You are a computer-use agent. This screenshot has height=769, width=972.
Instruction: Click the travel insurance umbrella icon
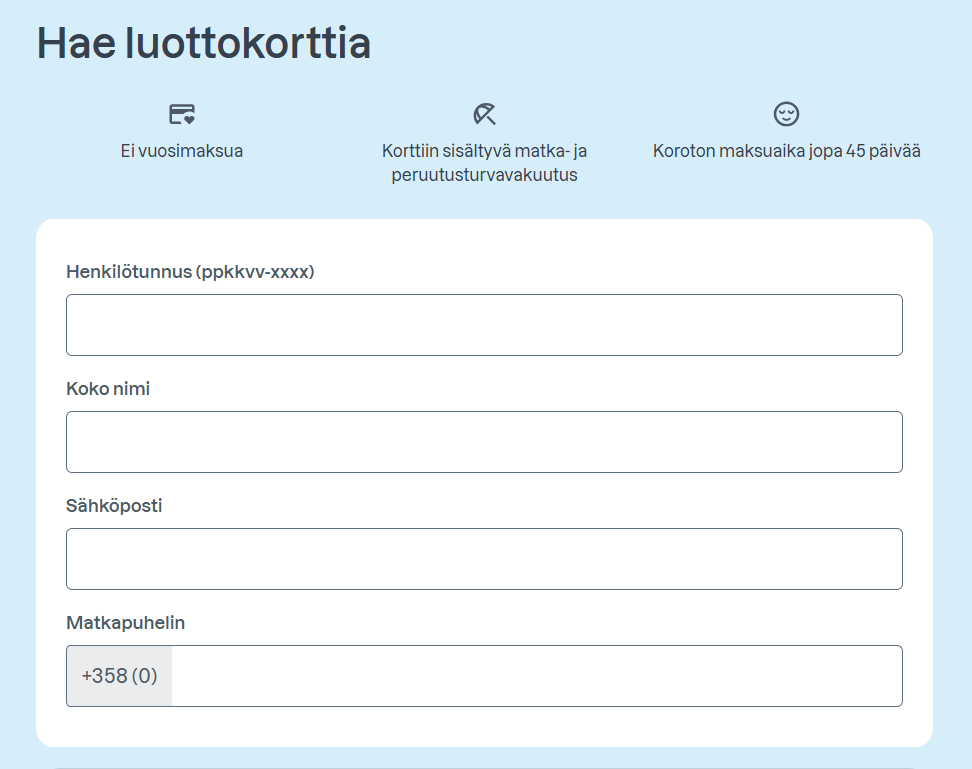pyautogui.click(x=485, y=114)
